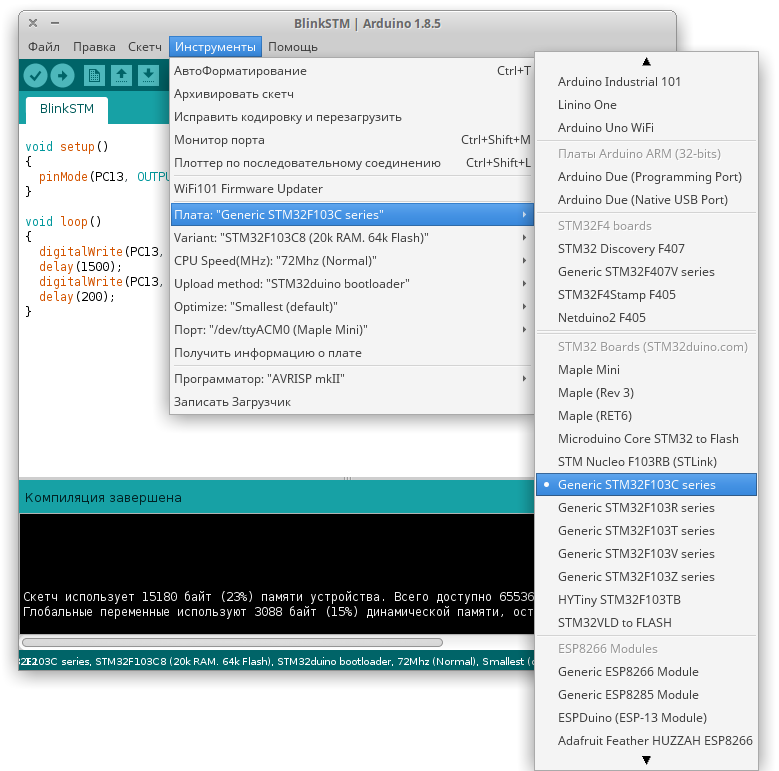Select Netduino2 F405 board

(x=646, y=317)
